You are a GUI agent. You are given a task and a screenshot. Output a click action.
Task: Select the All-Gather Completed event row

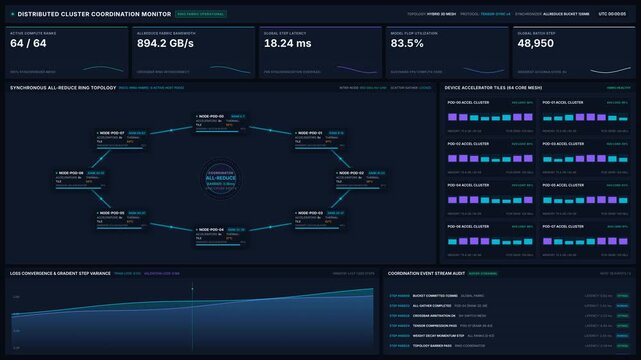509,306
